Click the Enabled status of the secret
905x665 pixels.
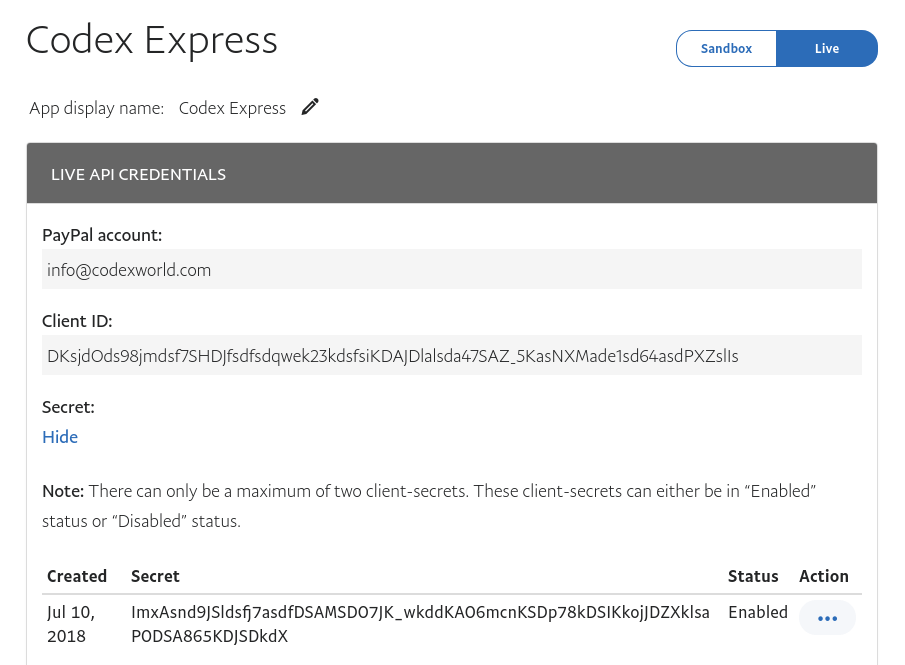click(x=758, y=612)
